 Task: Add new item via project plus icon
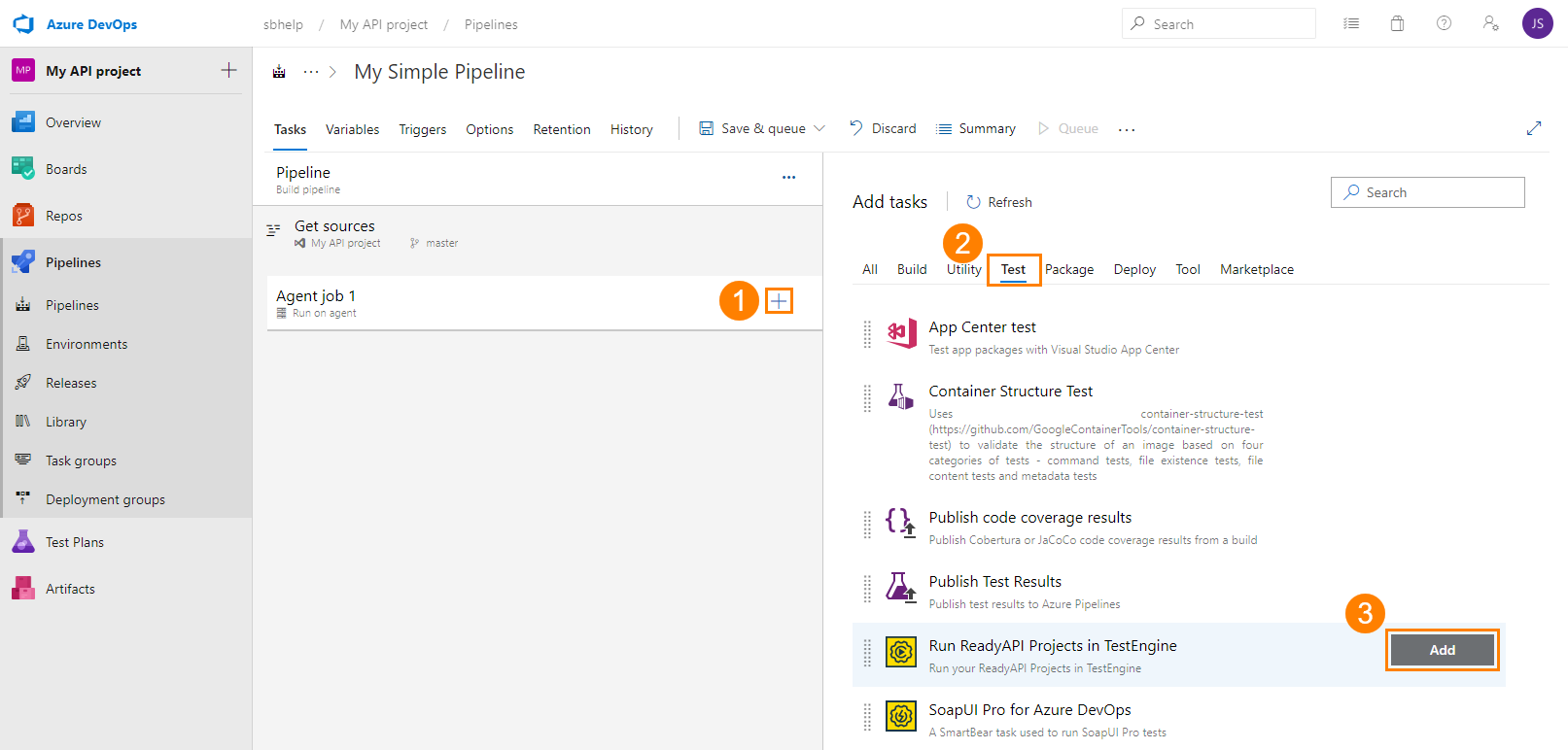(228, 70)
